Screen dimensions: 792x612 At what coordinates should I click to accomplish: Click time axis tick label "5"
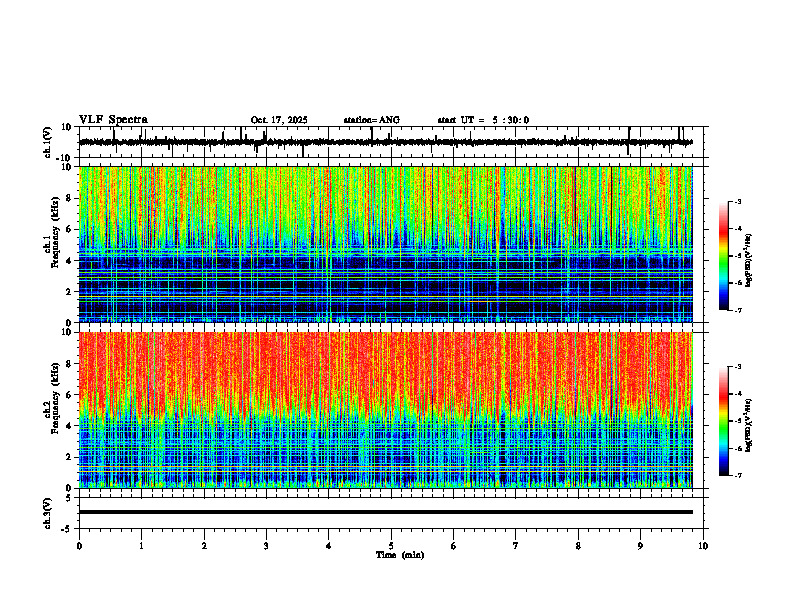coord(391,546)
